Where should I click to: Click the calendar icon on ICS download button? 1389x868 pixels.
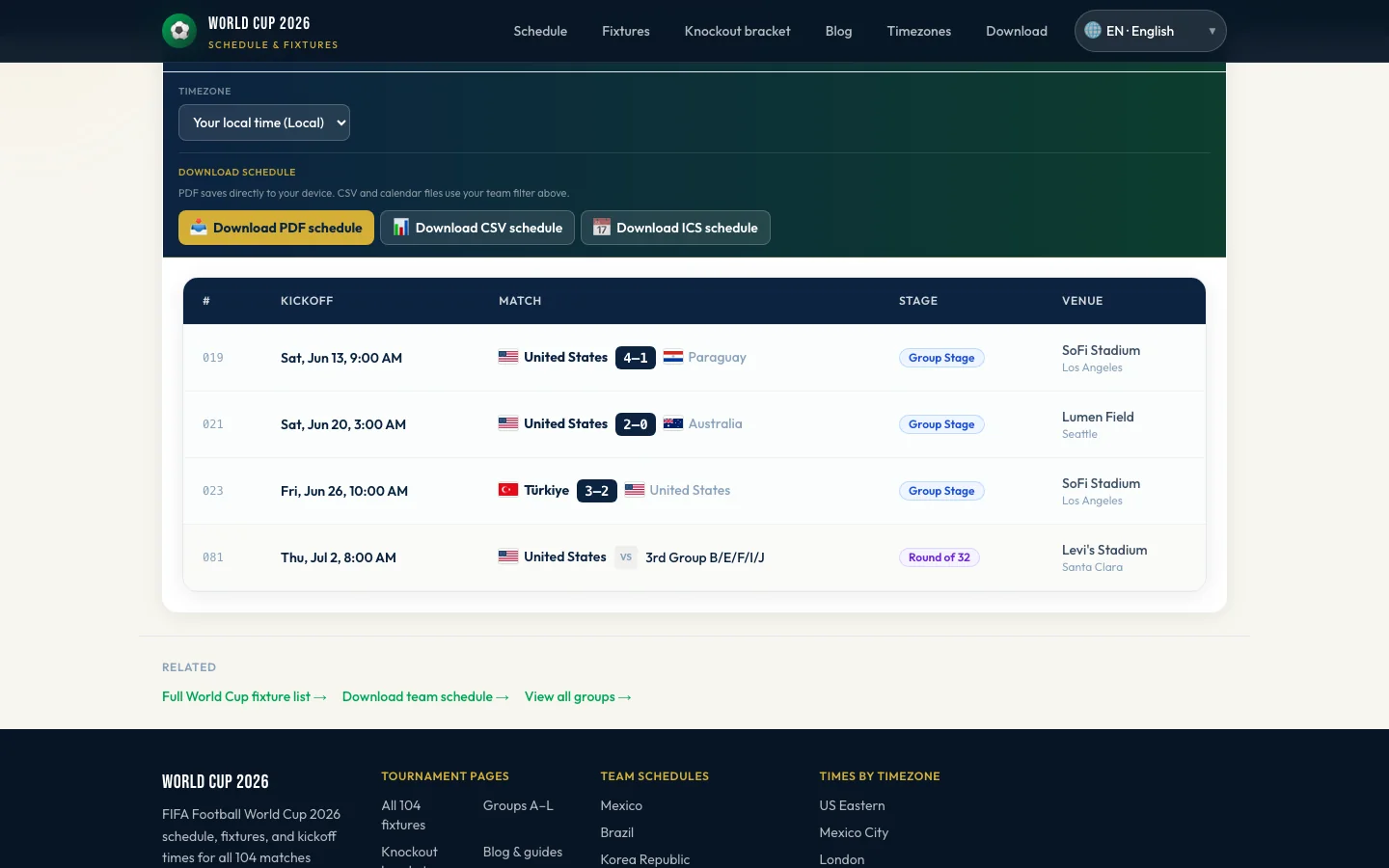click(602, 228)
